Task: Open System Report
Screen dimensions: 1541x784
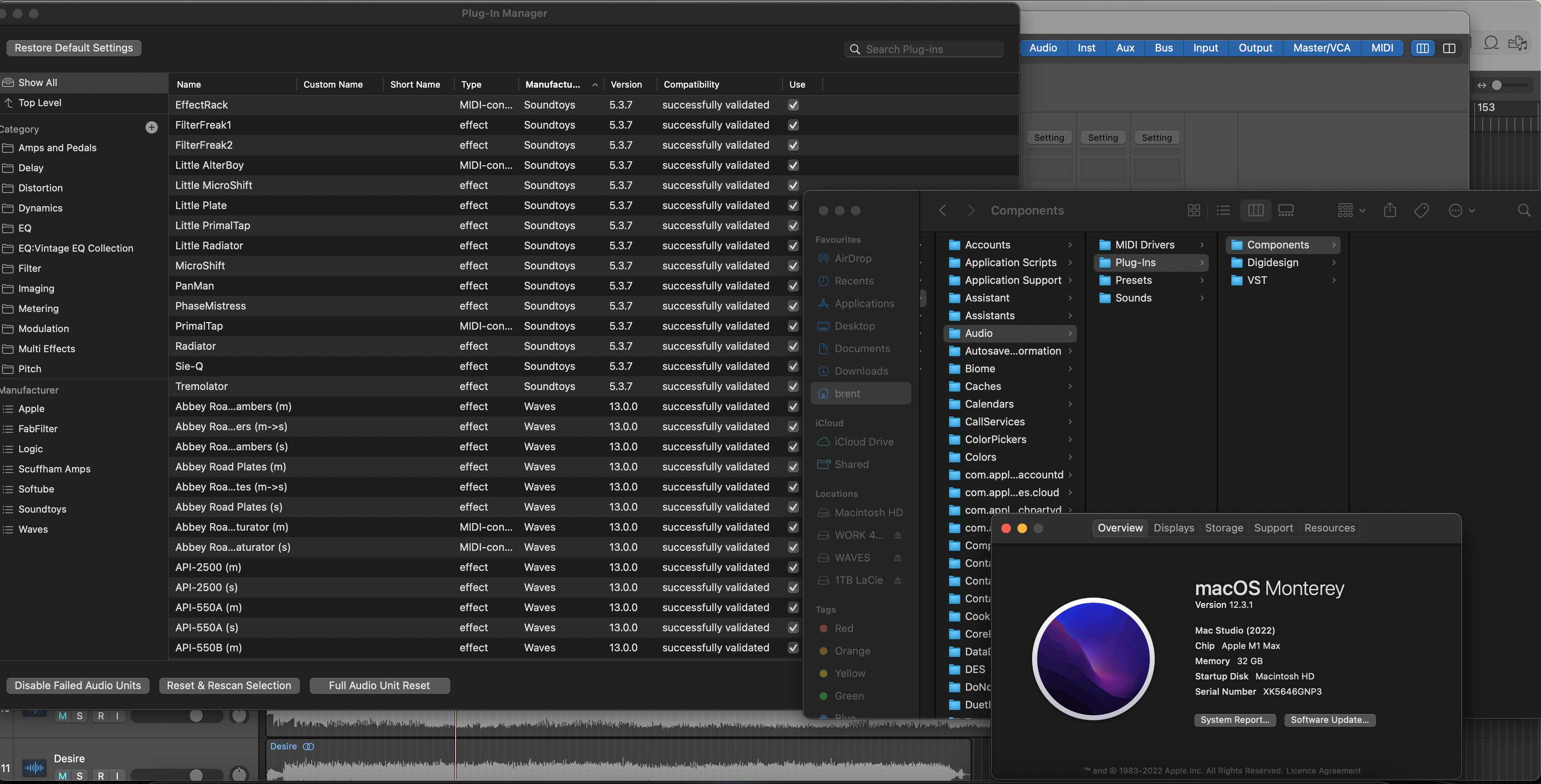Action: click(1235, 720)
